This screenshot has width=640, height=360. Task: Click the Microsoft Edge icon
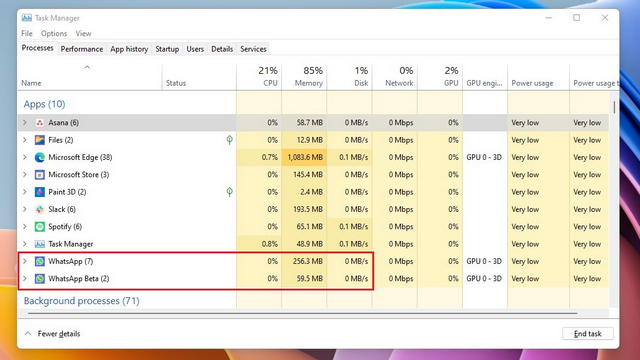[x=40, y=157]
